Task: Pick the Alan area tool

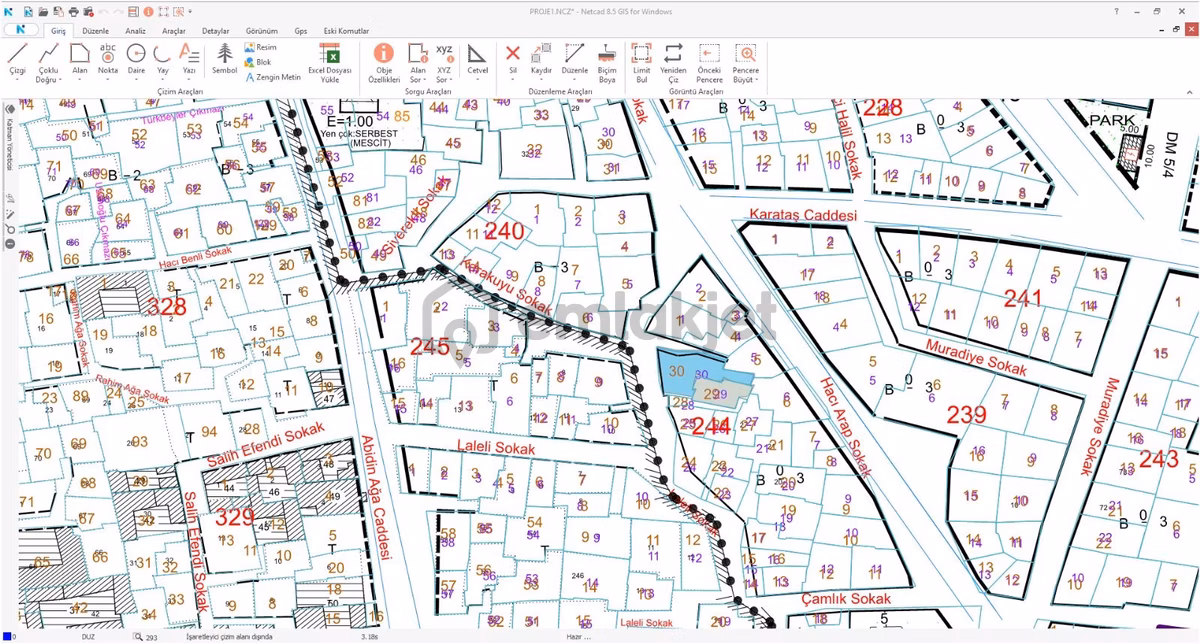Action: click(x=80, y=59)
